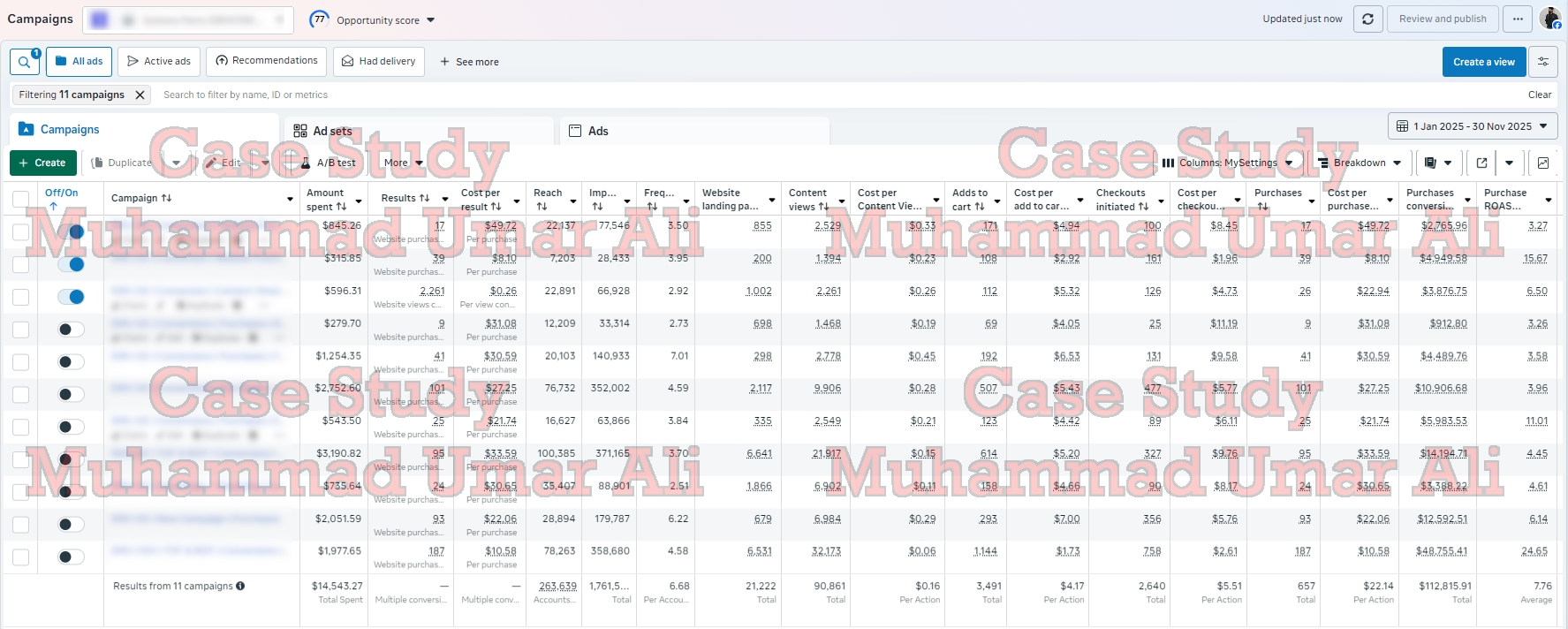The height and width of the screenshot is (629, 1568).
Task: Remove the Filtering 11 campaigns chip
Action: 140,95
